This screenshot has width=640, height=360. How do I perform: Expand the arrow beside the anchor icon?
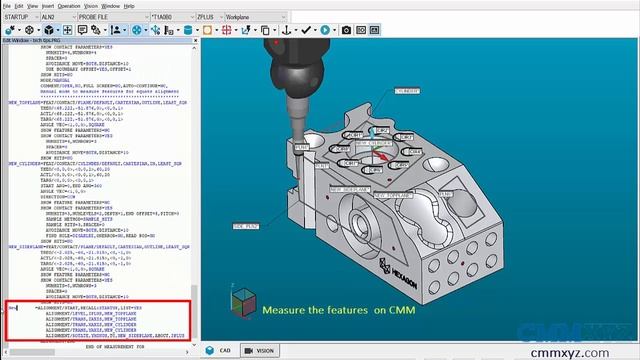(x=296, y=30)
